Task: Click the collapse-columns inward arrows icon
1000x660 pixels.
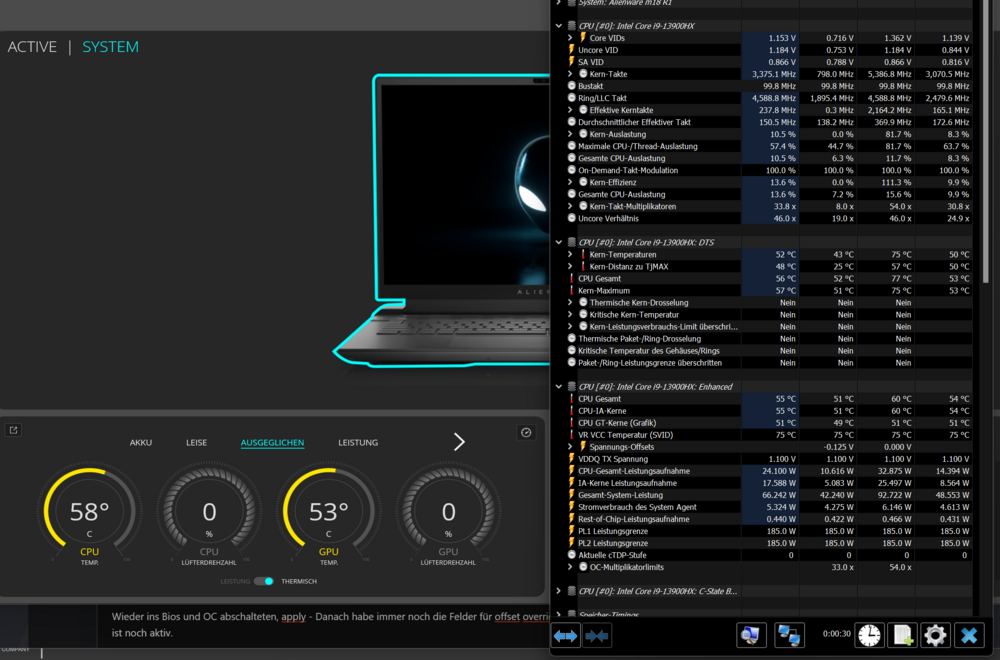Action: click(597, 635)
